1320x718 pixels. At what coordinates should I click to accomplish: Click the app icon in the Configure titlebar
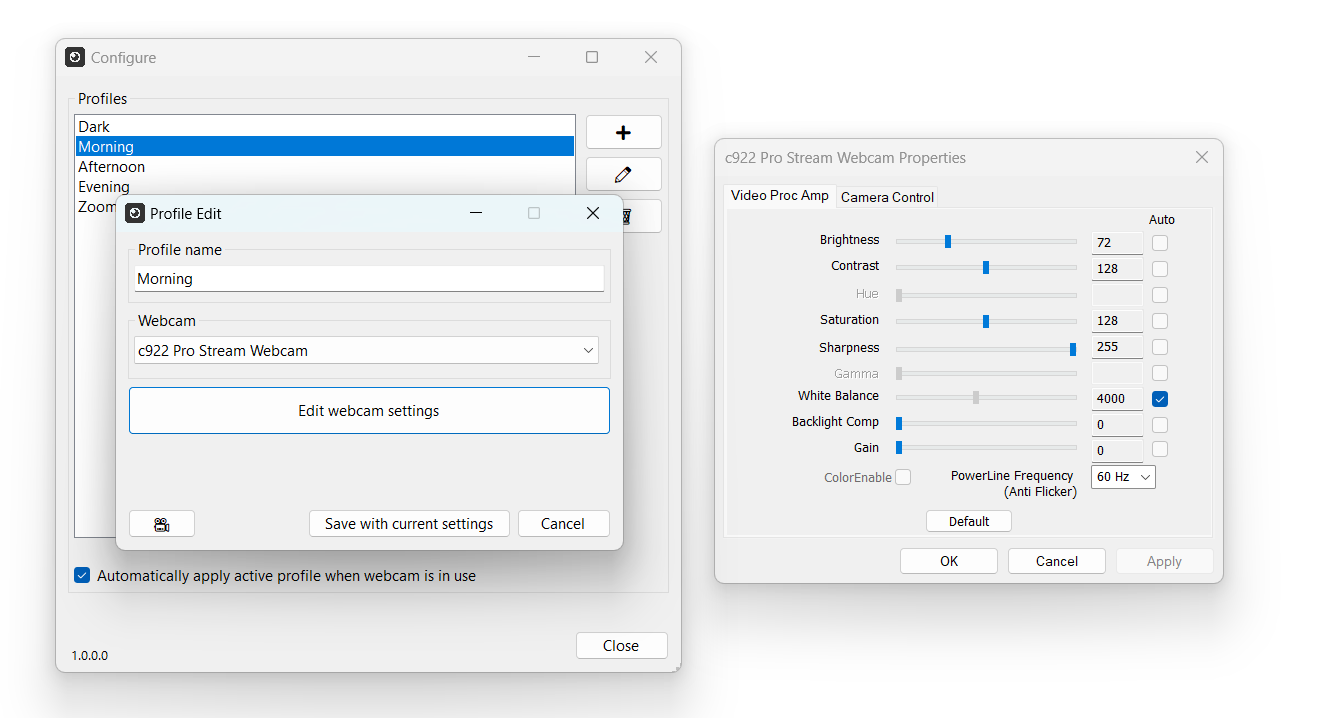click(75, 57)
